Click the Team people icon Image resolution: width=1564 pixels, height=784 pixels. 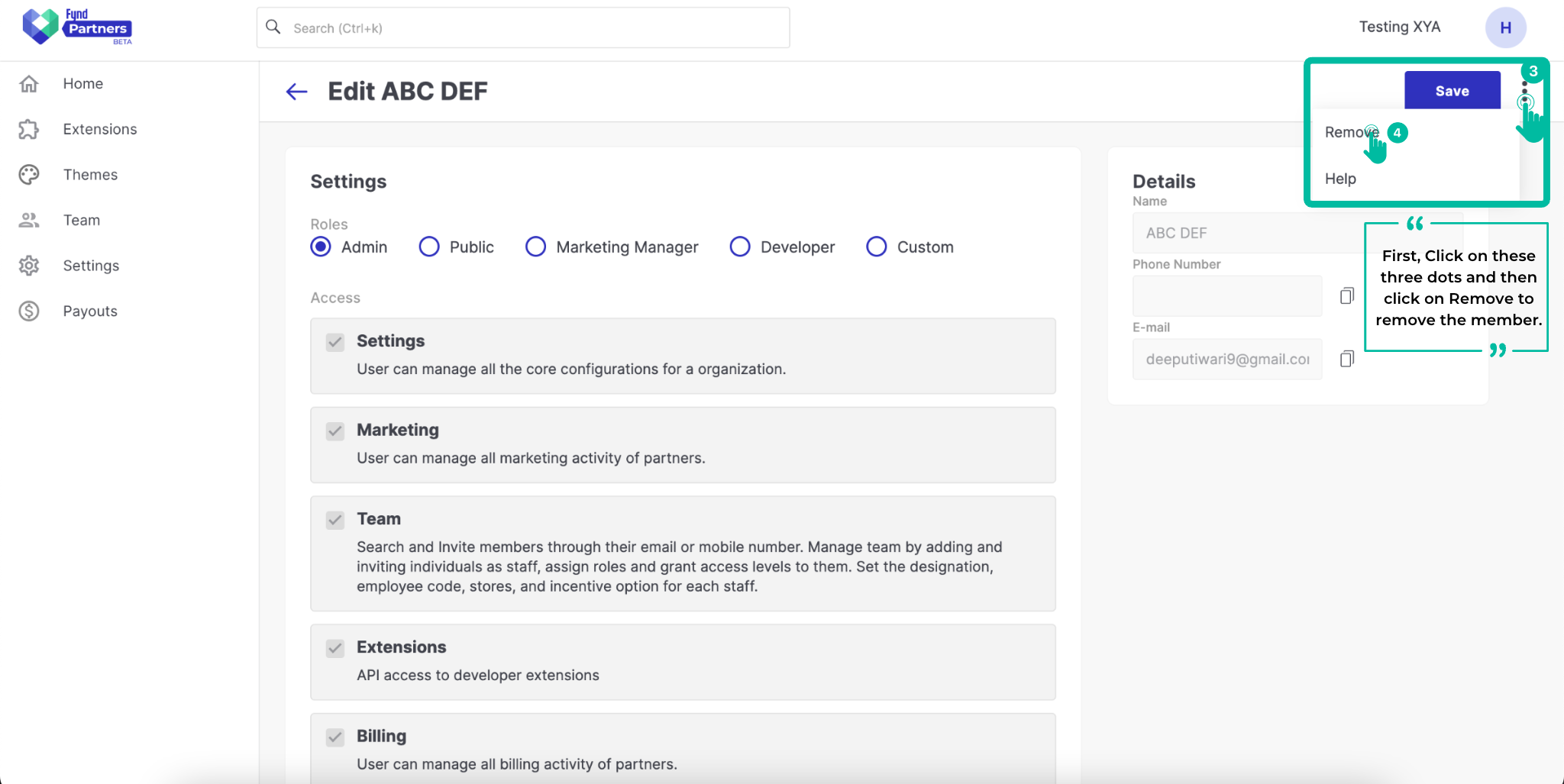[x=29, y=220]
